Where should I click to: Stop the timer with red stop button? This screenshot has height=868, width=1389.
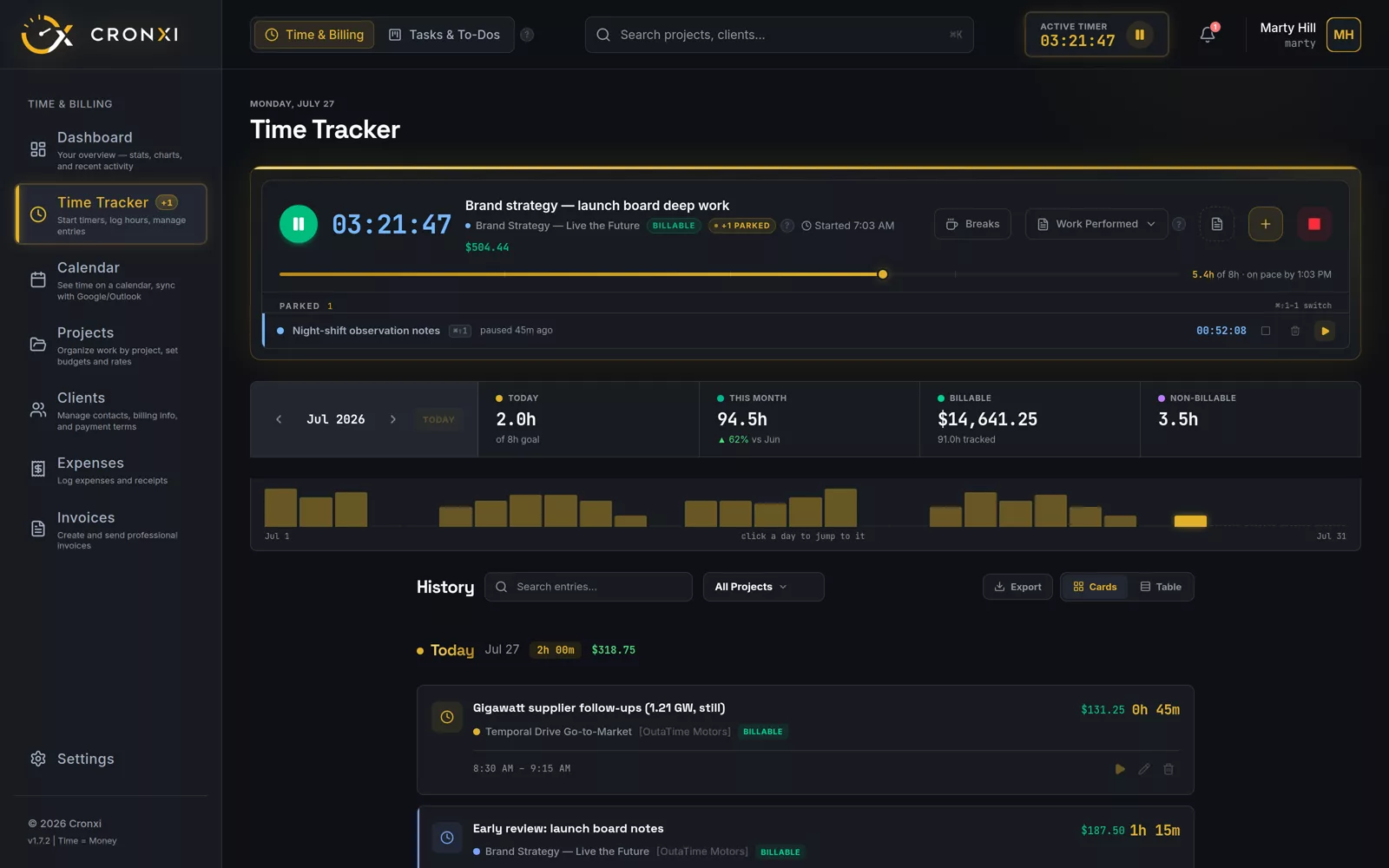[1314, 224]
